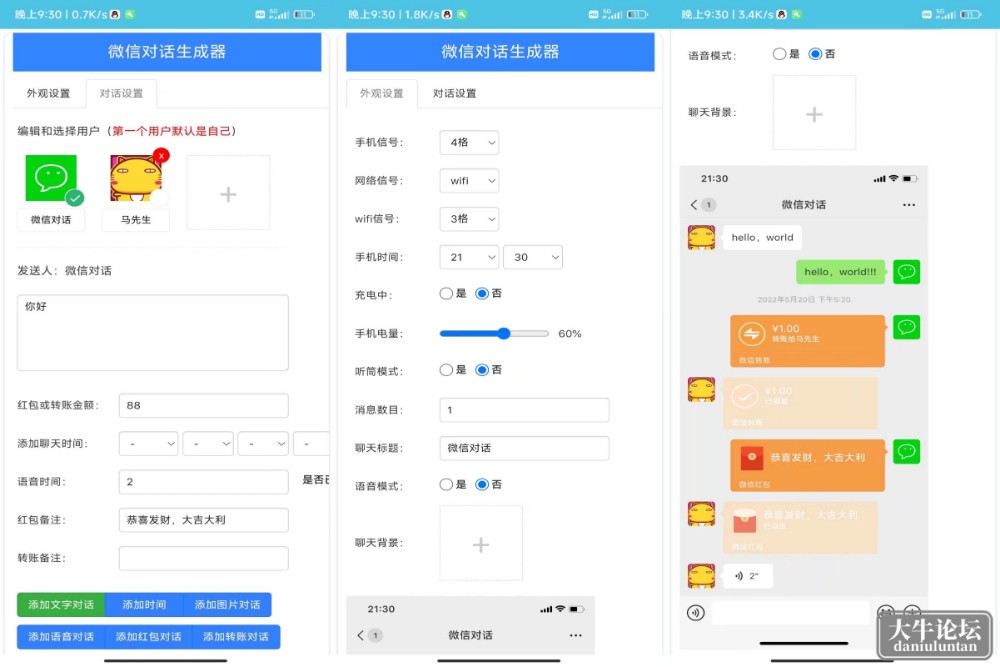Click the 添加红包对话 button
Viewport: 1000px width, 667px height.
point(148,636)
